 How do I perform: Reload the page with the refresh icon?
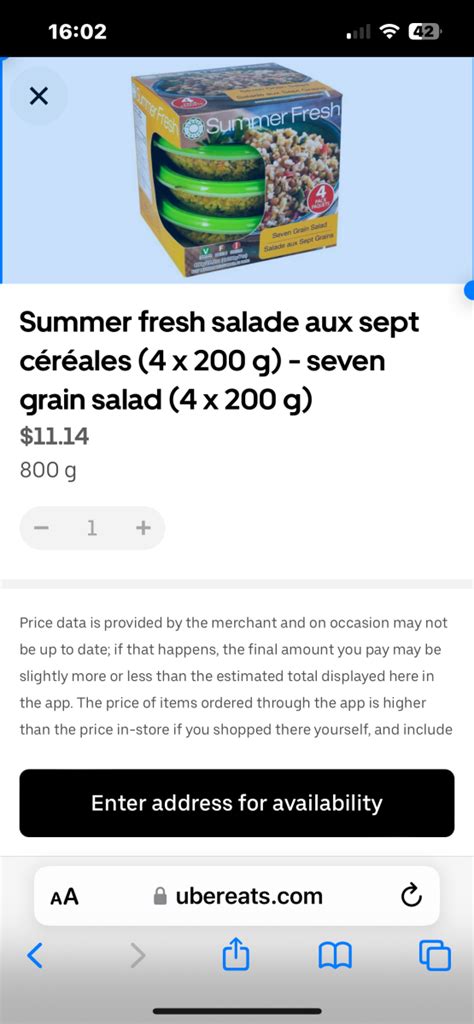click(x=411, y=896)
